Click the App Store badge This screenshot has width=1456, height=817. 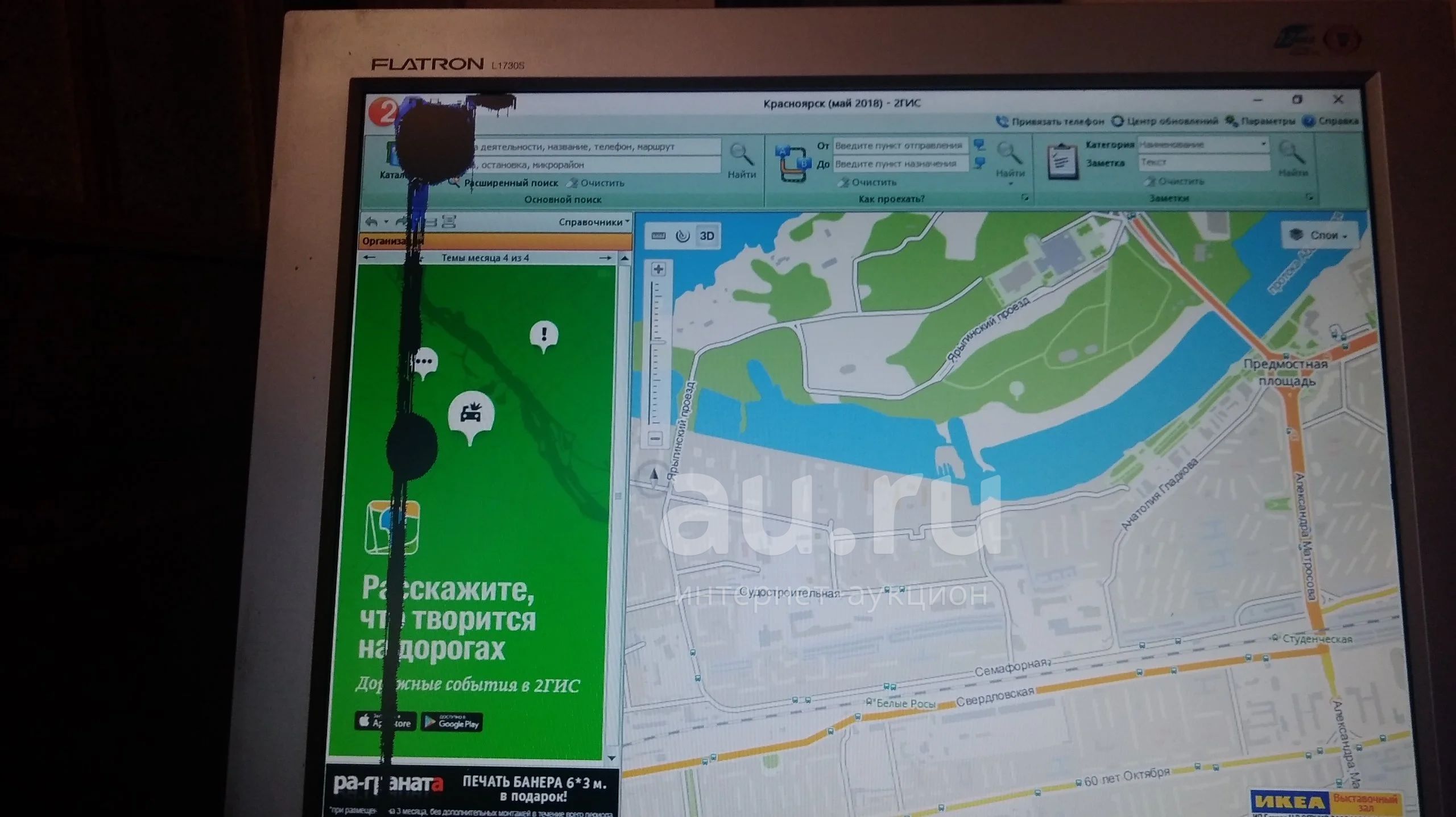(386, 721)
